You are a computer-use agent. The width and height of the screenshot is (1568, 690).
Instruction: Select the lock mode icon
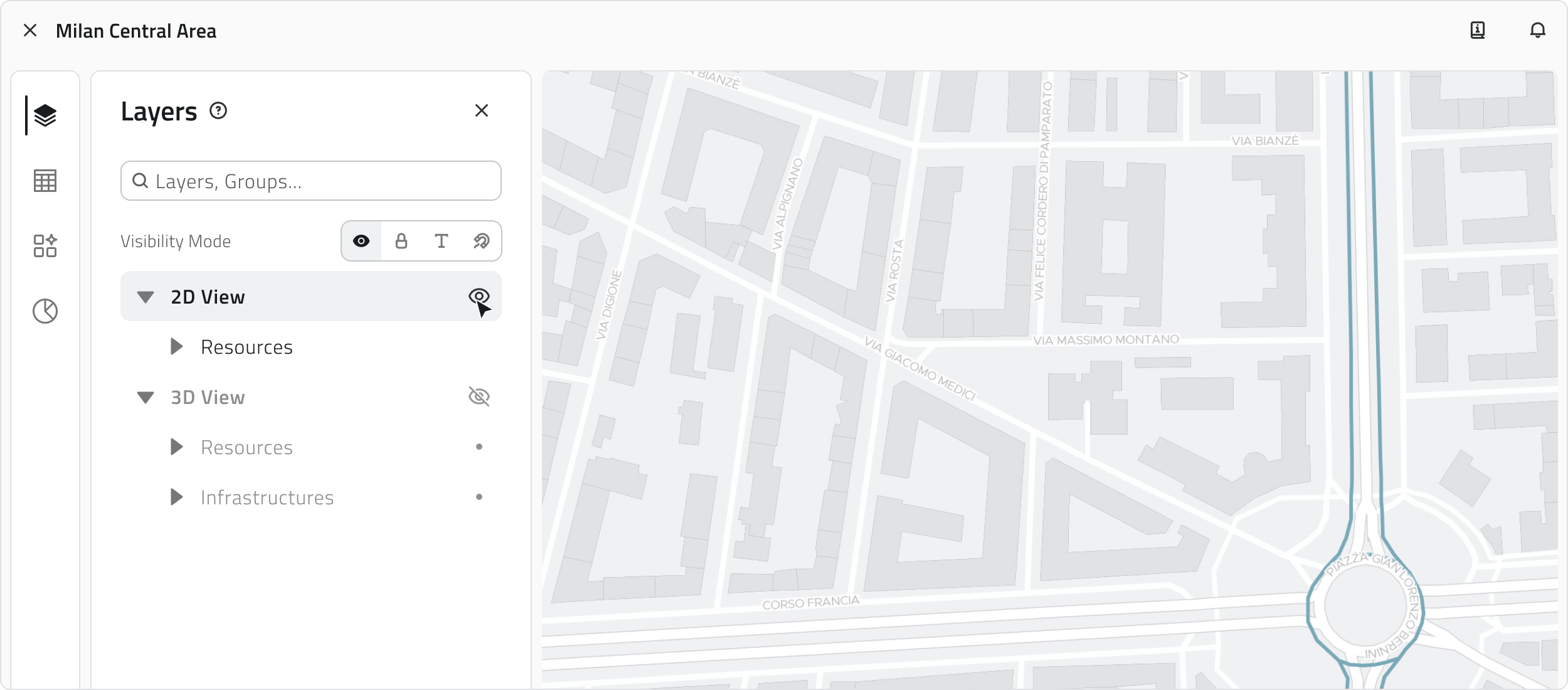[401, 241]
